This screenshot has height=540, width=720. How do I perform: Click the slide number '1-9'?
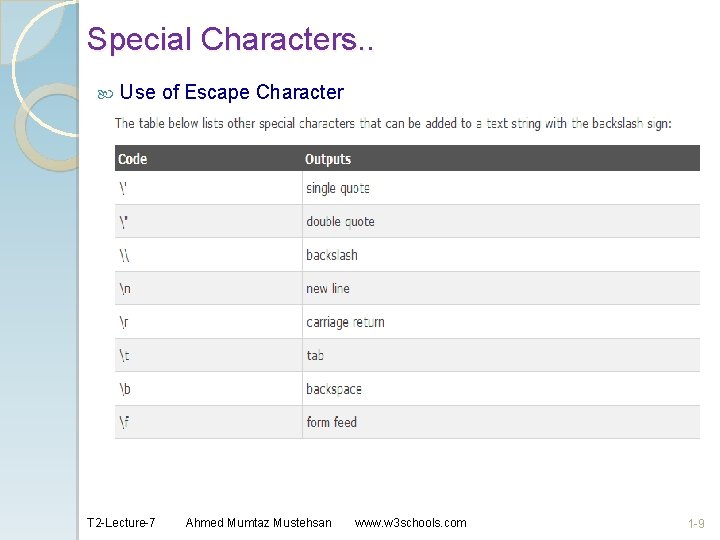click(696, 523)
